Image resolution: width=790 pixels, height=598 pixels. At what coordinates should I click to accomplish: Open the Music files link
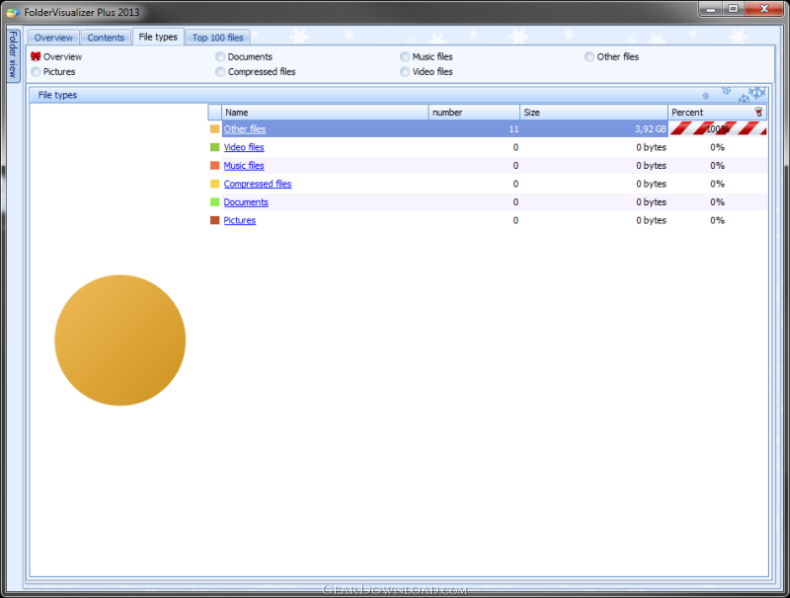[x=244, y=165]
